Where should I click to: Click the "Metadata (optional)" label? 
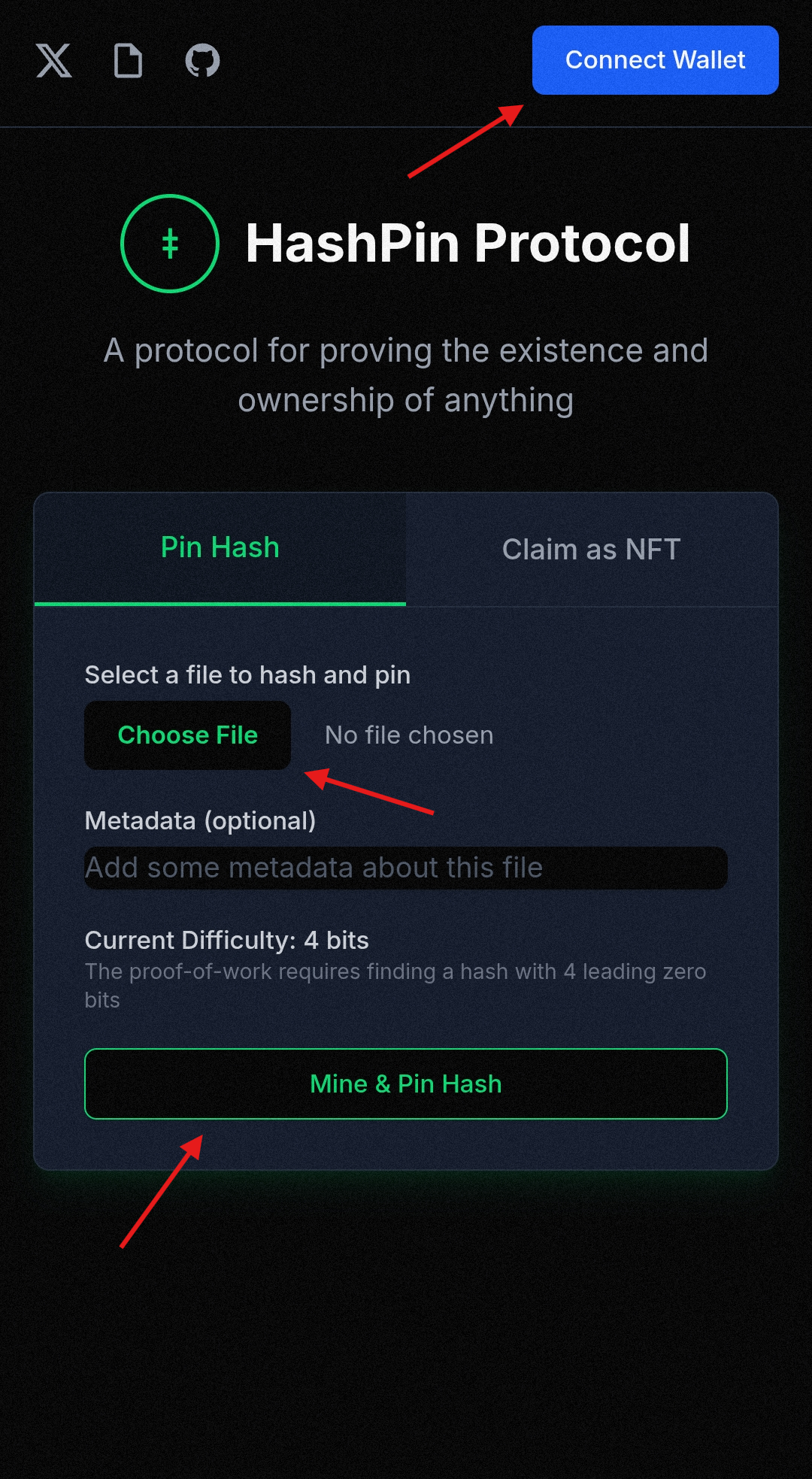click(x=200, y=820)
